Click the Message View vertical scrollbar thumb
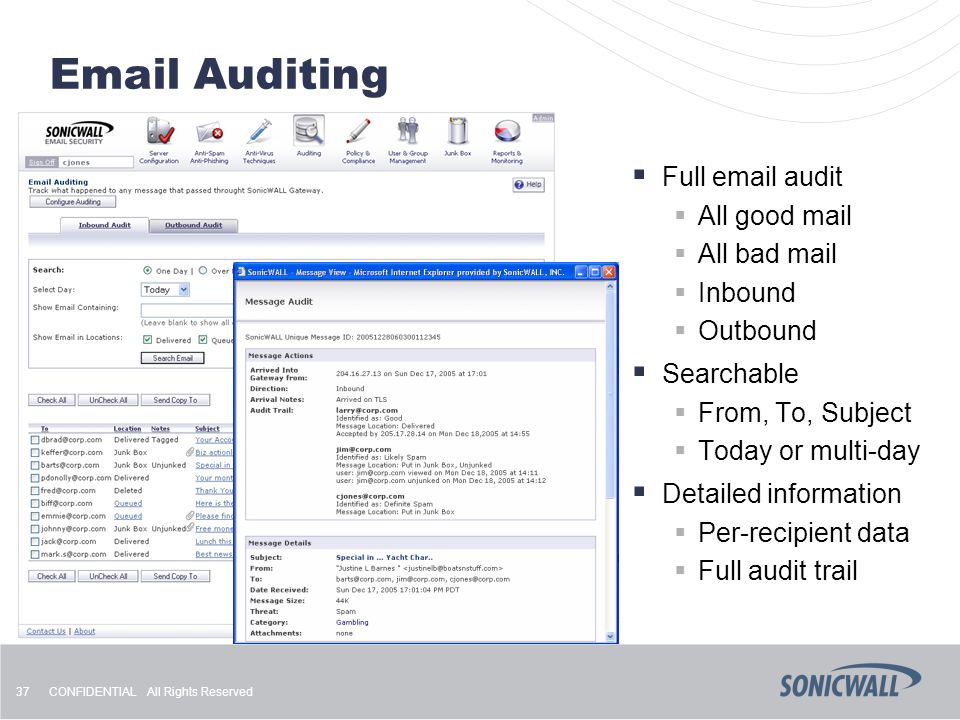 (x=610, y=395)
